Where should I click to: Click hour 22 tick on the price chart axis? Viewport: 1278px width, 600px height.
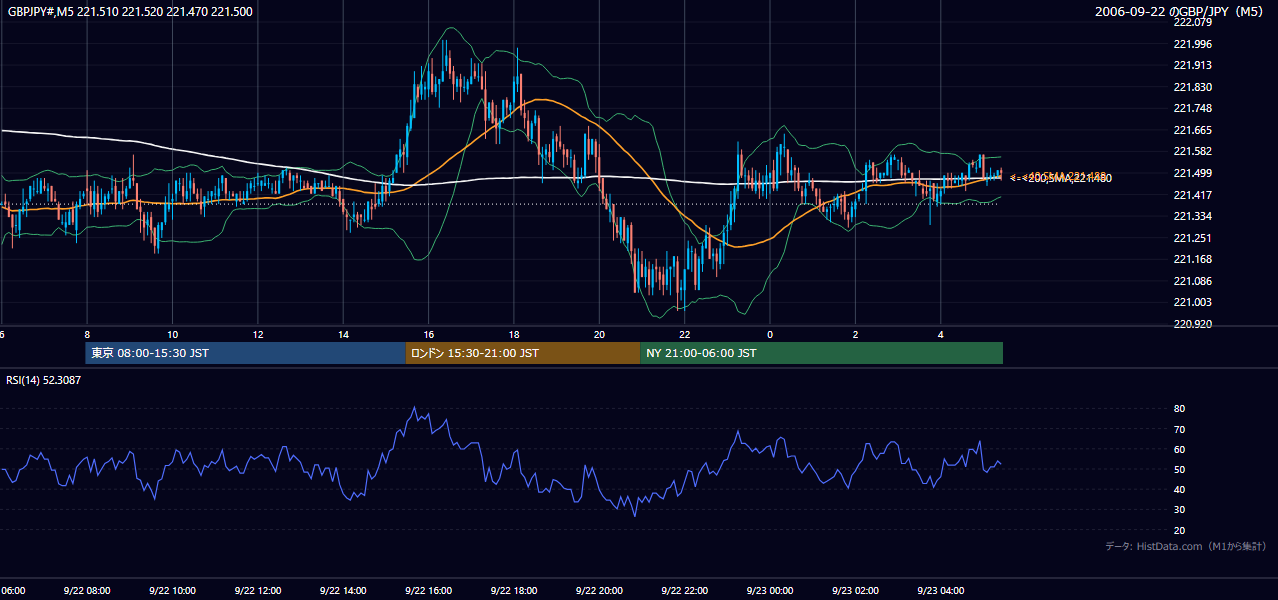(x=685, y=334)
